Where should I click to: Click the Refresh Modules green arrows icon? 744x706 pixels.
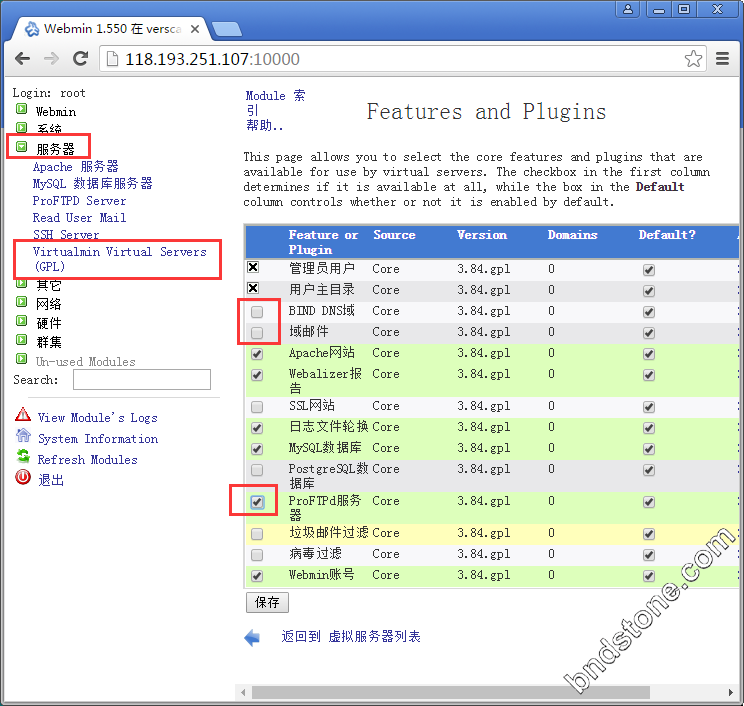(x=23, y=456)
